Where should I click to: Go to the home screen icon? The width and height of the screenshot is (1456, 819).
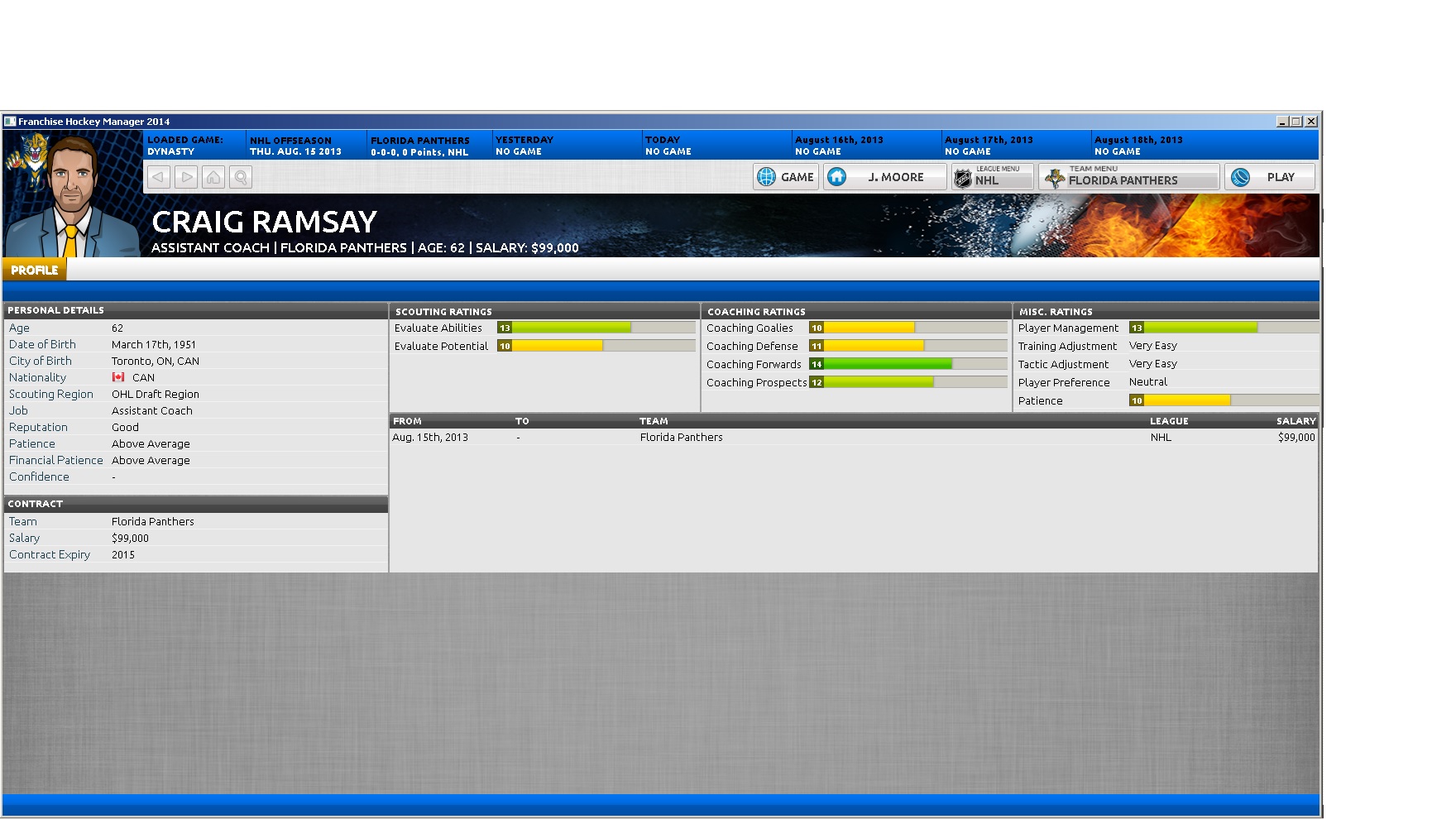point(213,177)
